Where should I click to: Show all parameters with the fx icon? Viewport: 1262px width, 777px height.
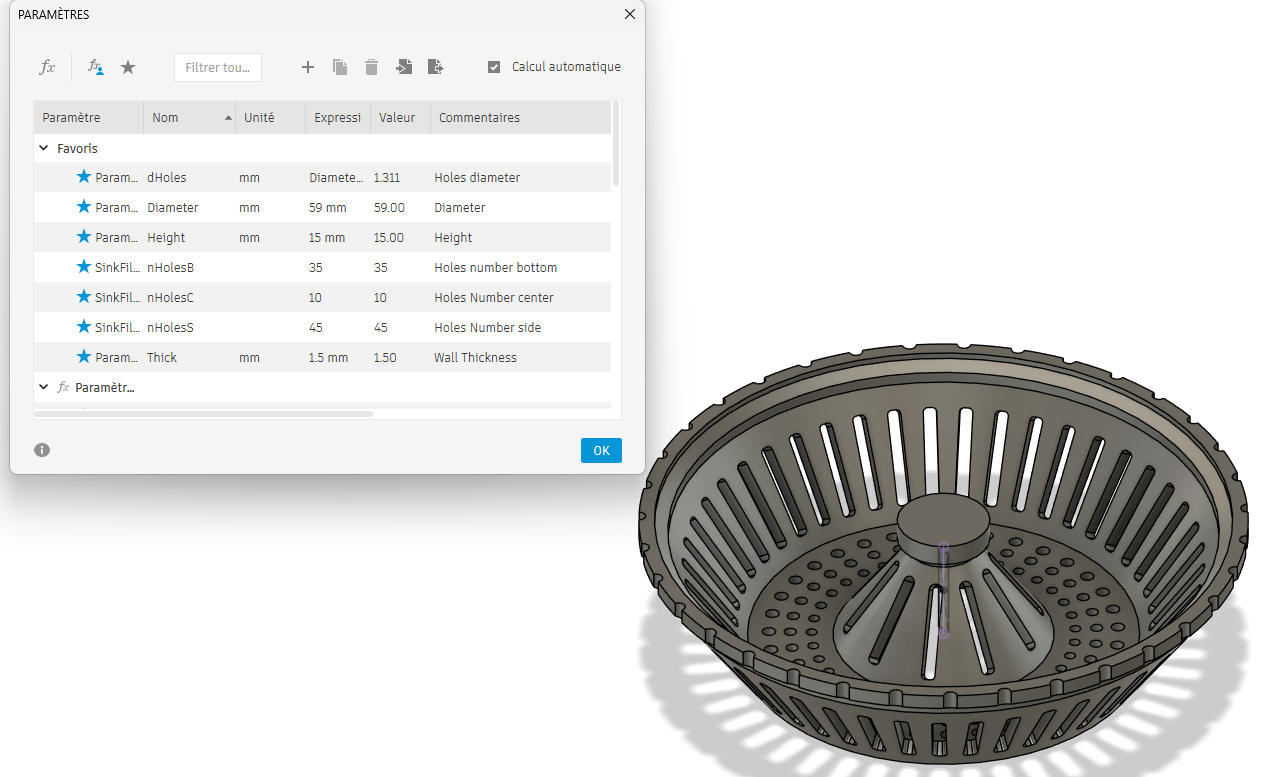coord(47,67)
